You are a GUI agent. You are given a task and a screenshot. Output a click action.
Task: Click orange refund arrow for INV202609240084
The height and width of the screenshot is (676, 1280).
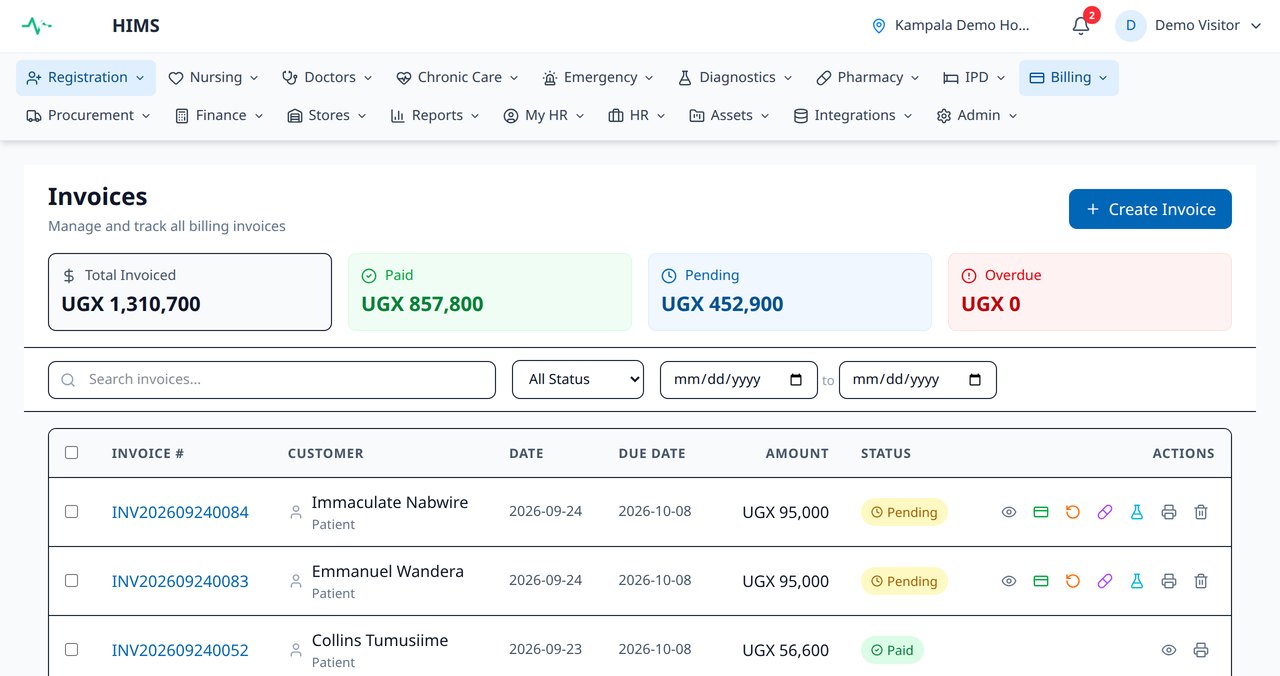[1073, 512]
